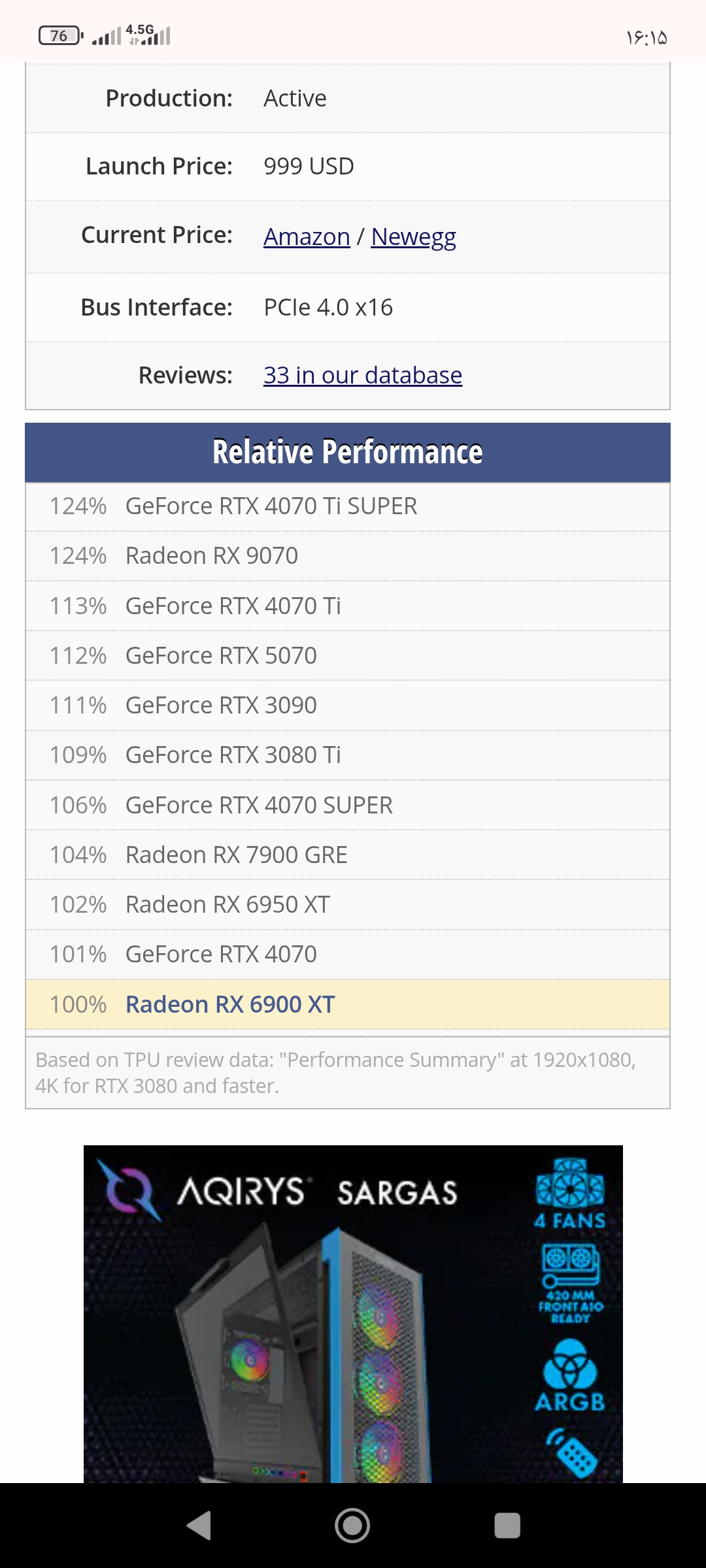Screen dimensions: 706x1568
Task: Select the Radeon RX 9070 entry
Action: tap(348, 556)
